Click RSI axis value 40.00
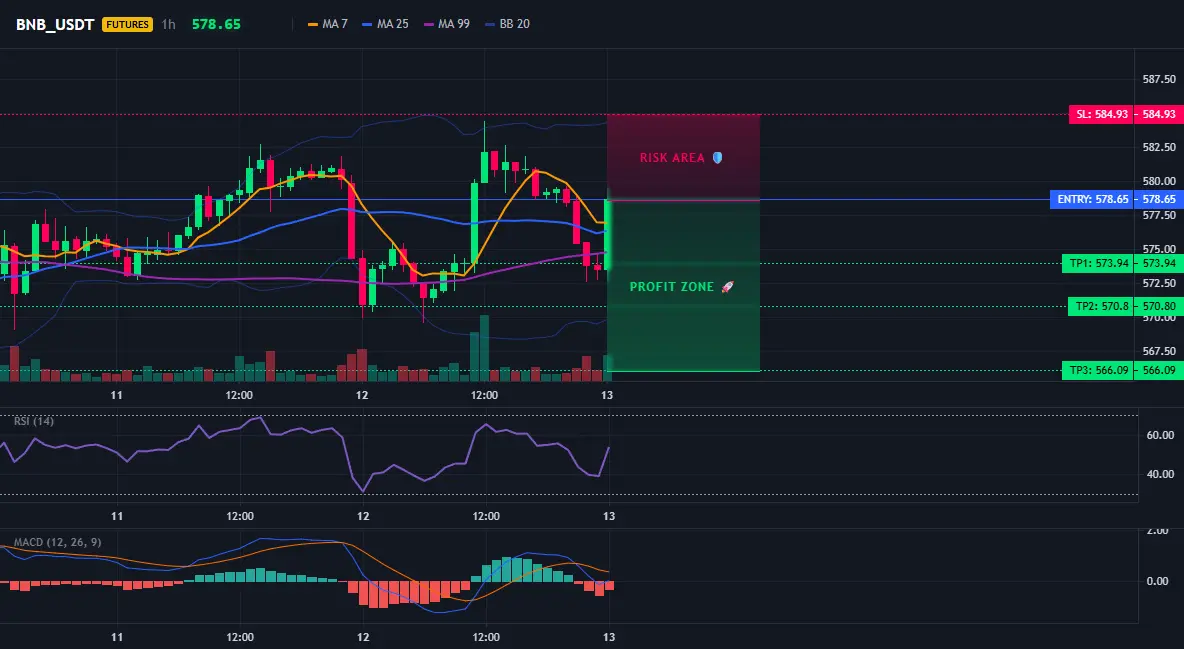Viewport: 1184px width, 649px height. 1161,474
